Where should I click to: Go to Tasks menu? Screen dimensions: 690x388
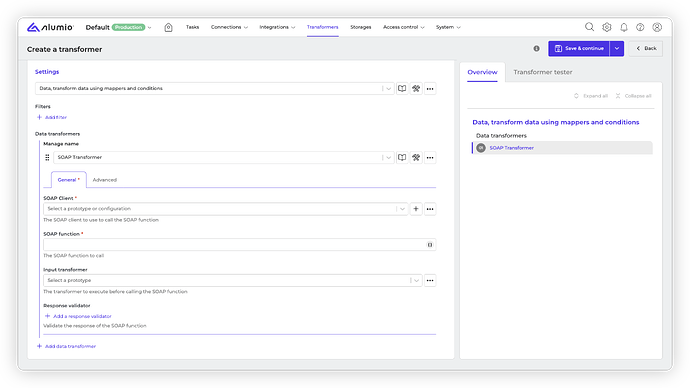(x=192, y=27)
